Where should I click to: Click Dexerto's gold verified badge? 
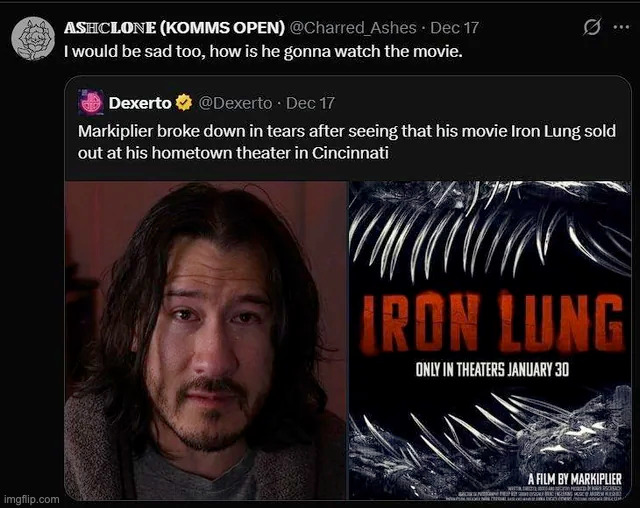coord(184,103)
